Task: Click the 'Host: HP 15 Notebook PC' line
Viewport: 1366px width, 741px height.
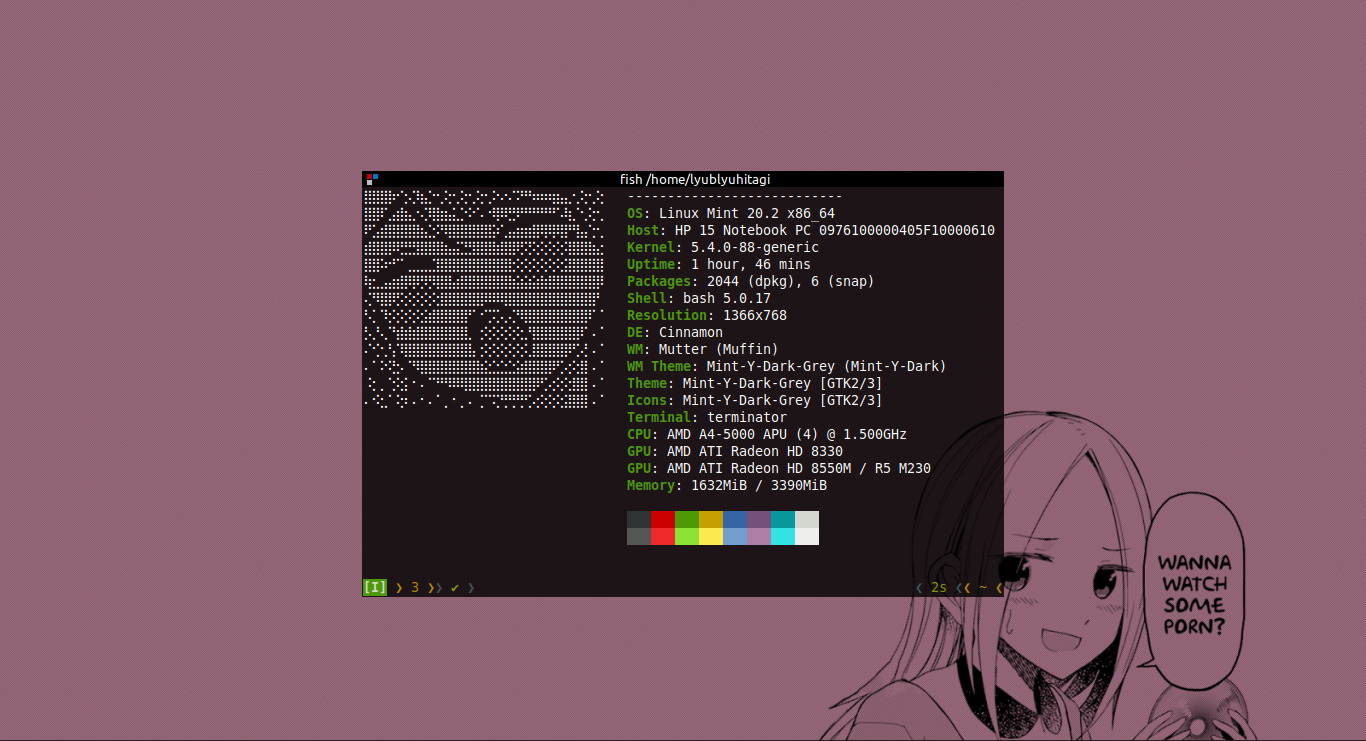Action: click(x=811, y=230)
